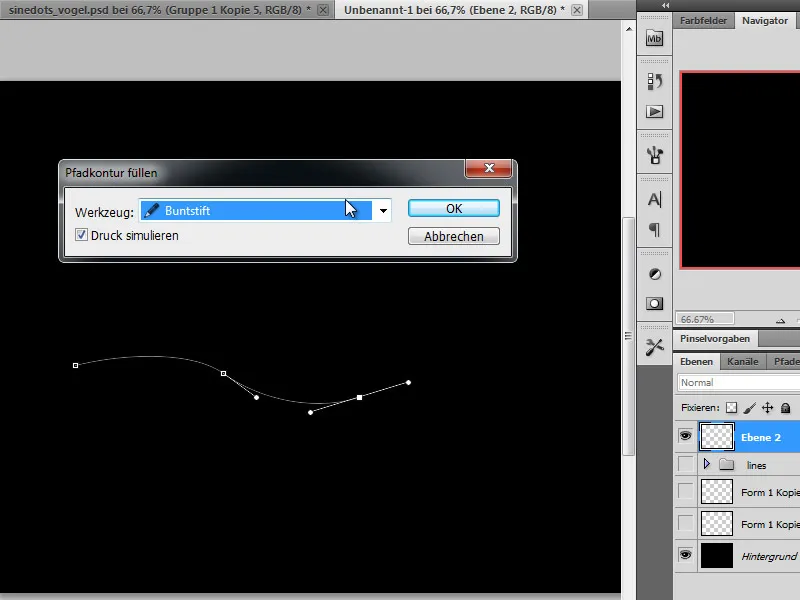800x600 pixels.
Task: Click the lock position move icon
Action: [x=767, y=408]
